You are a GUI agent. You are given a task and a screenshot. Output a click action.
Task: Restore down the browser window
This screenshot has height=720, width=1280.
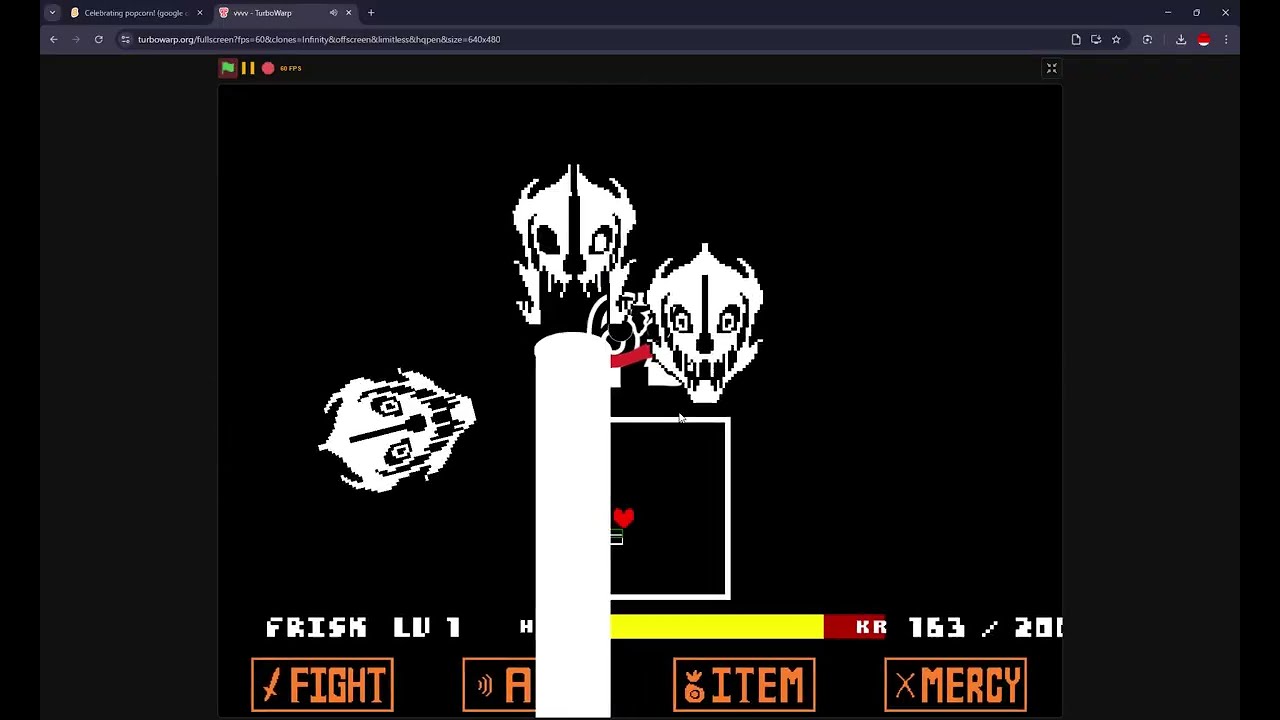click(x=1196, y=13)
